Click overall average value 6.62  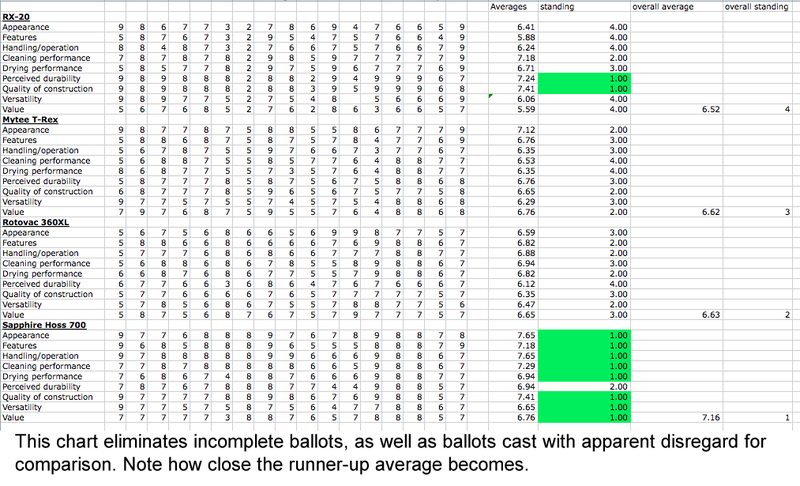pos(711,212)
